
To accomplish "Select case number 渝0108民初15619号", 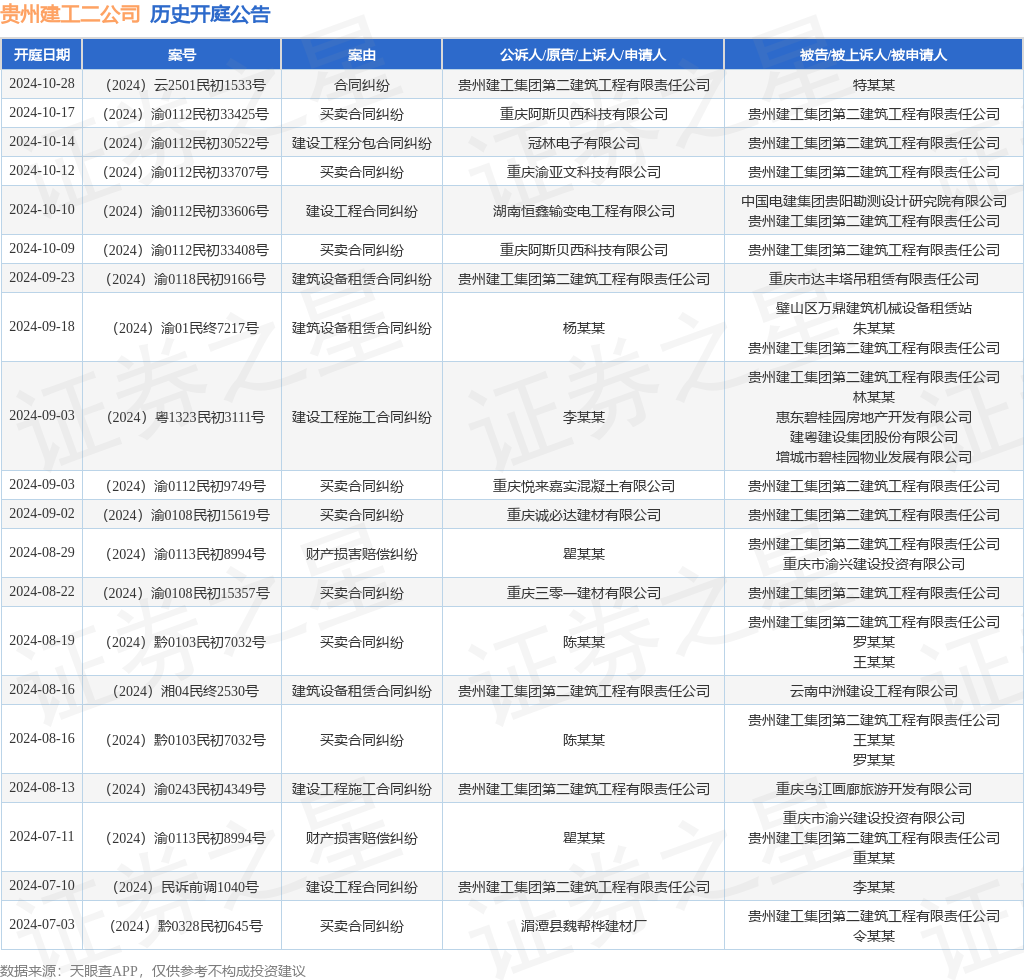I will (185, 515).
